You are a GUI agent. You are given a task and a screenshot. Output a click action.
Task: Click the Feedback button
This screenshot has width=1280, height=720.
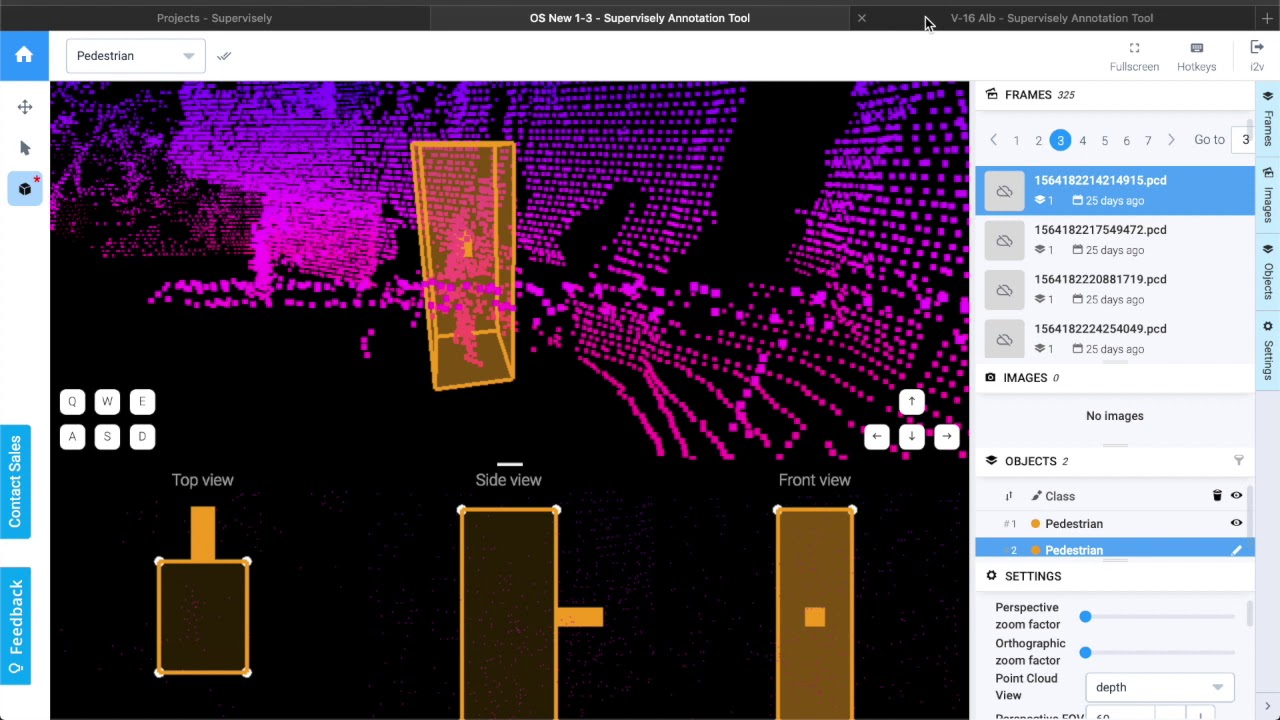tap(15, 626)
